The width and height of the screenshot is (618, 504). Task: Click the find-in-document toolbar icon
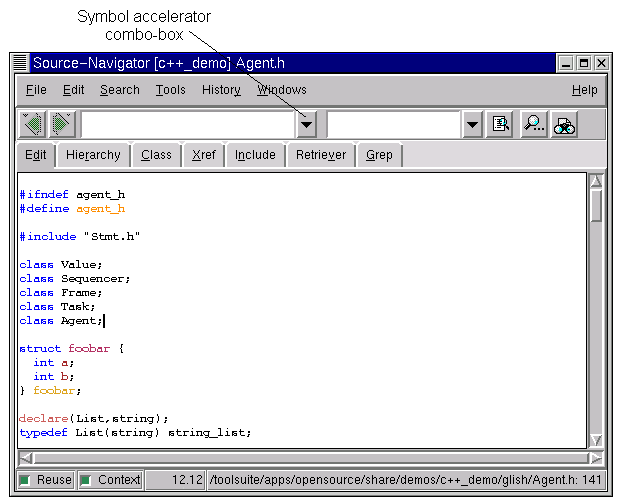pyautogui.click(x=500, y=125)
